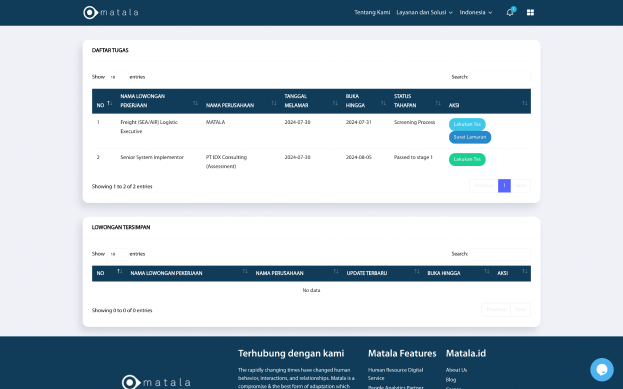
Task: Sort Daftar Tugas by NO column
Action: point(104,102)
